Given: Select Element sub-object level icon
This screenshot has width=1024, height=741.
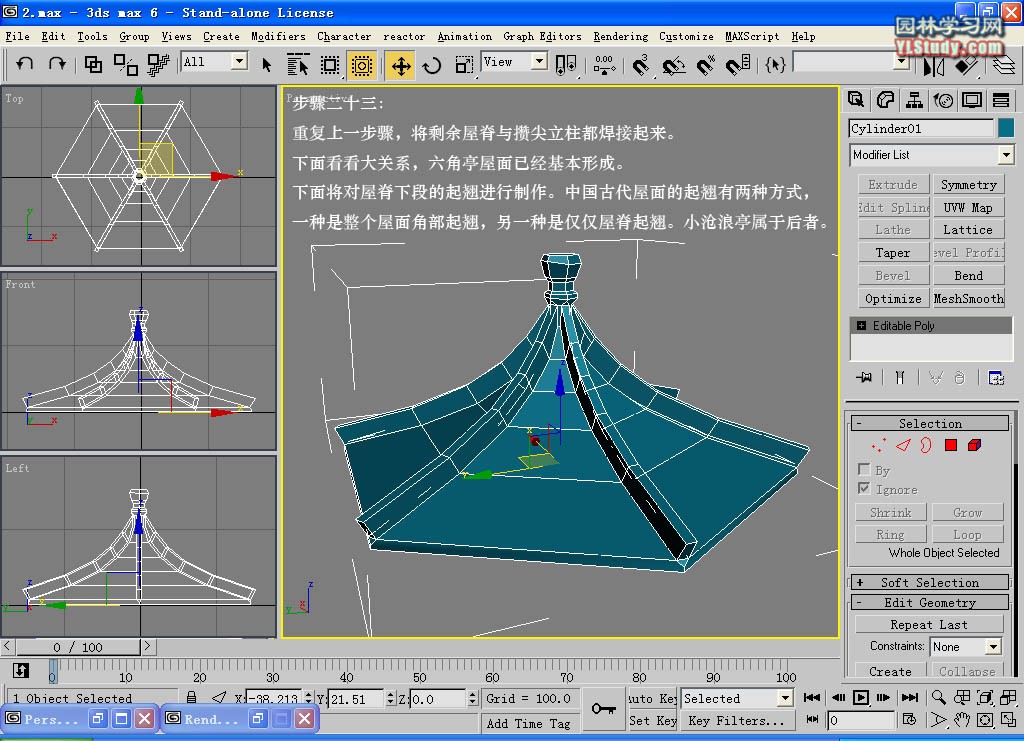Looking at the screenshot, I should [974, 445].
